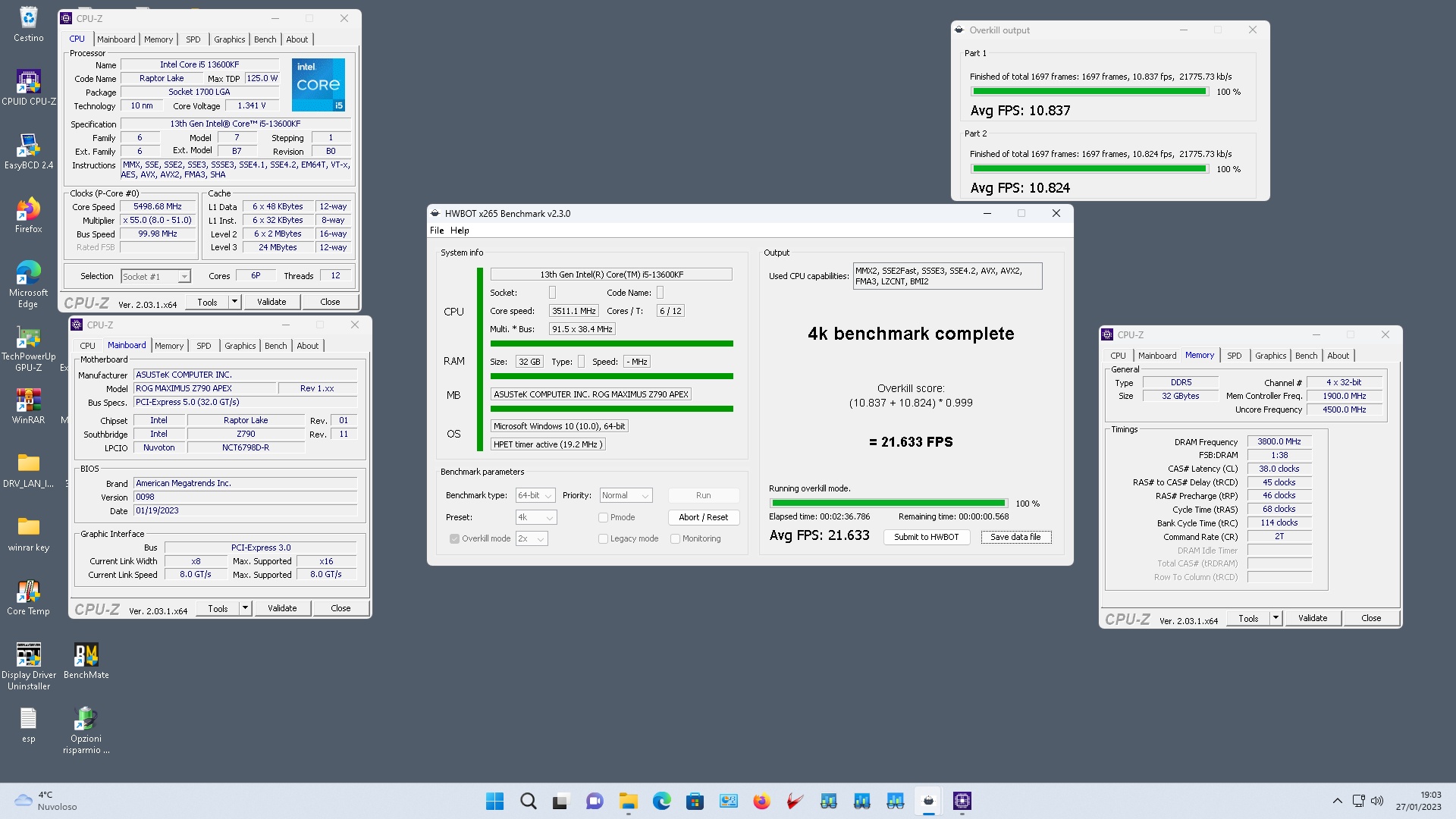Click Core speed 3511.1 MHz field

click(573, 311)
